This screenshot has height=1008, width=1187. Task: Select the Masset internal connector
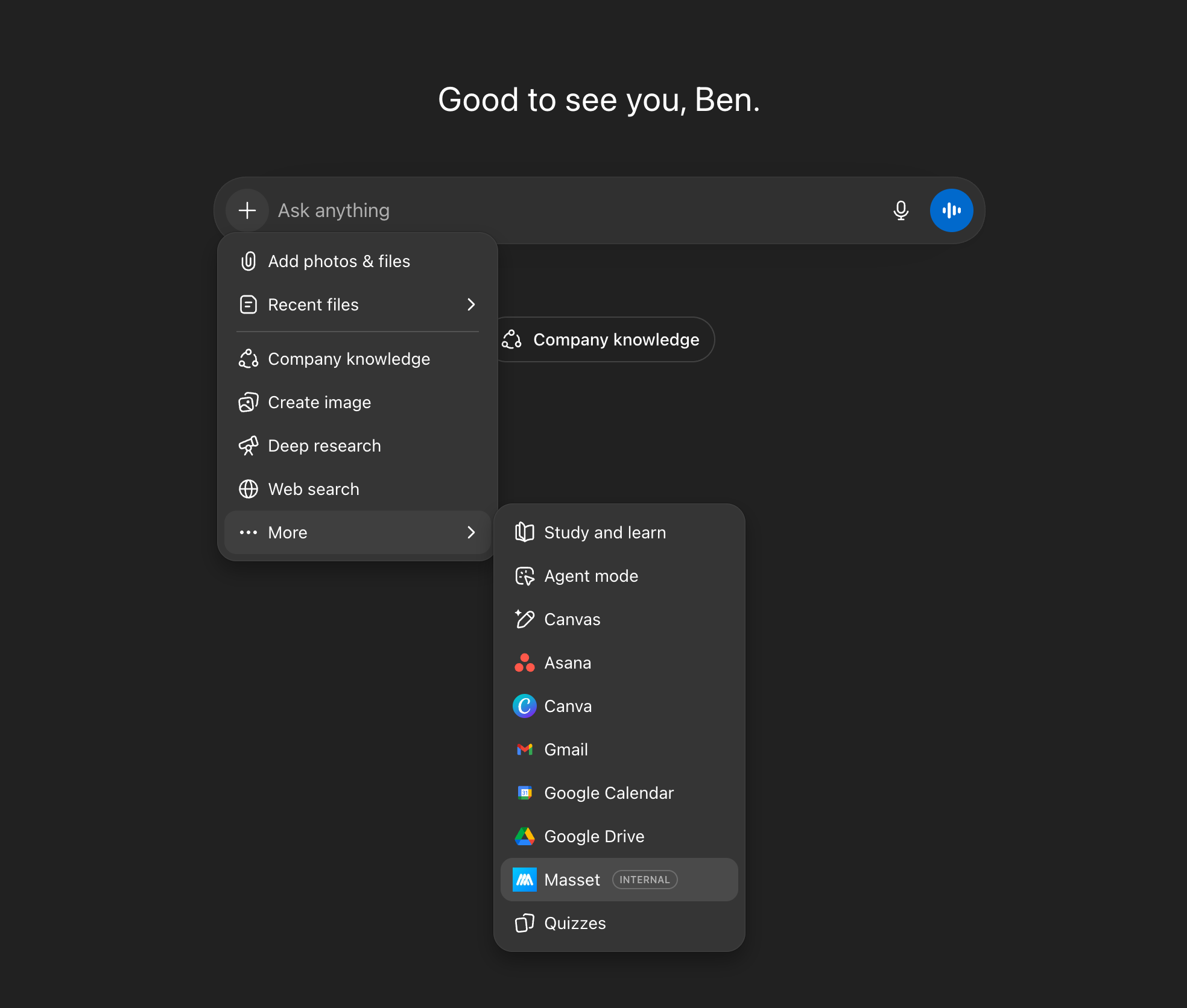pyautogui.click(x=572, y=880)
